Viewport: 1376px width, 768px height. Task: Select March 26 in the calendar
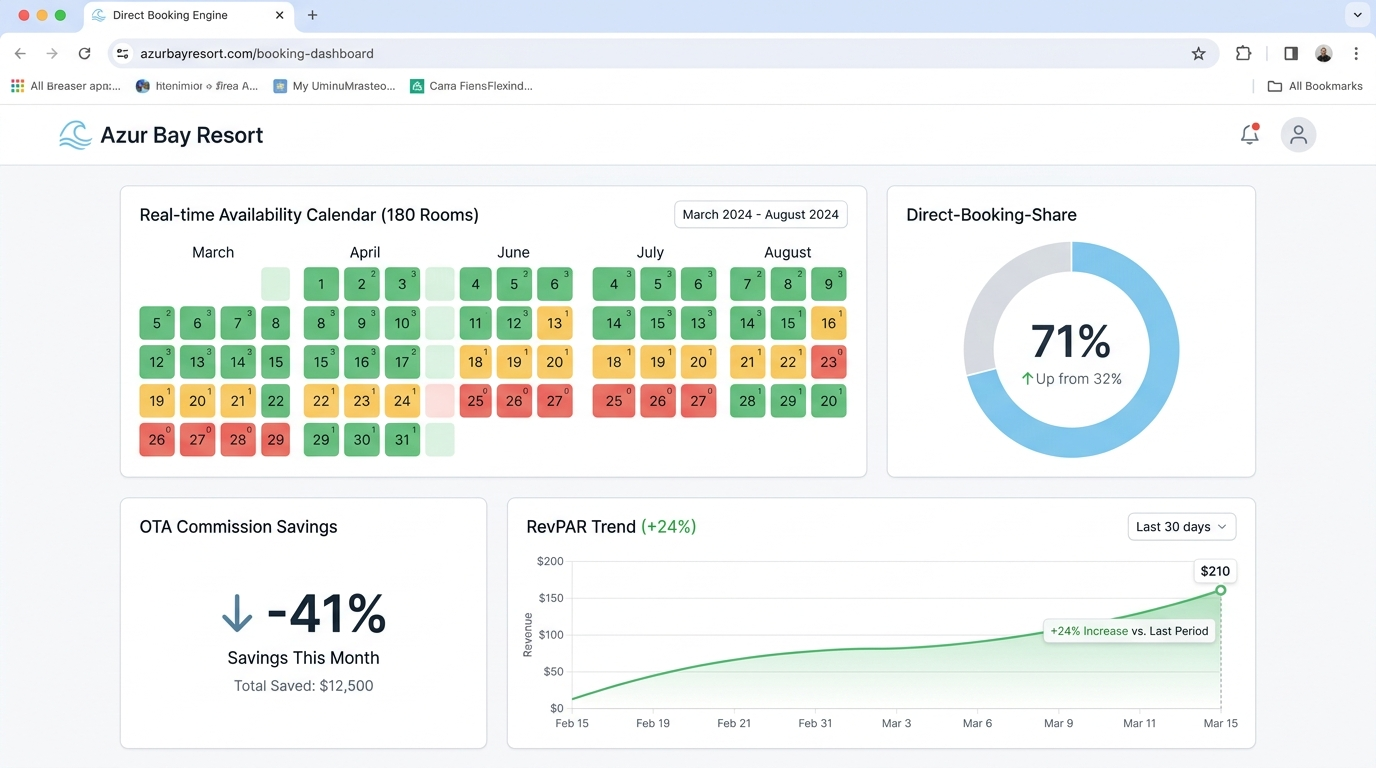pos(157,440)
